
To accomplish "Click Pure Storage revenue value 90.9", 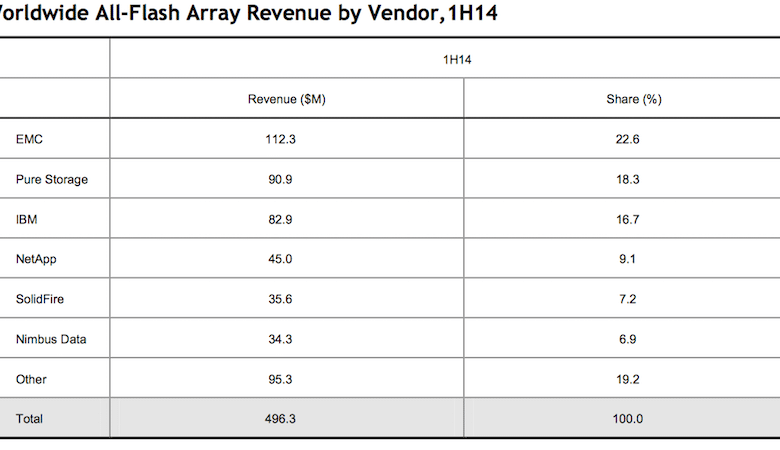I will [280, 180].
